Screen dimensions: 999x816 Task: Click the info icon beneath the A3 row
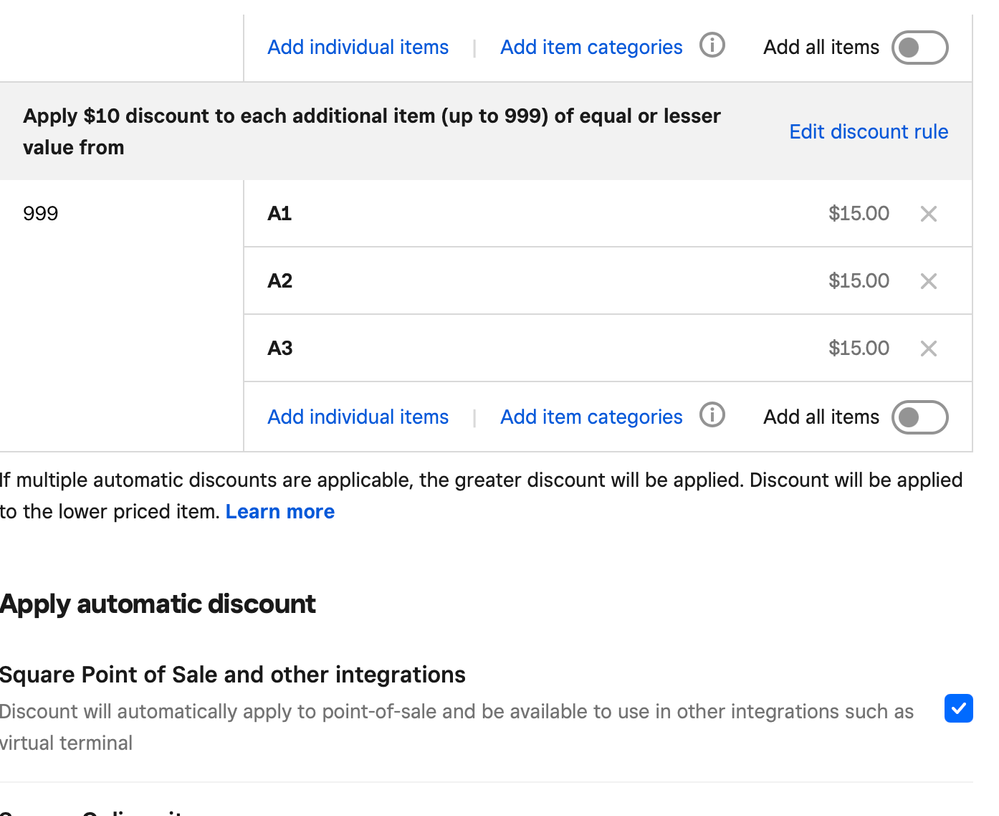tap(712, 416)
